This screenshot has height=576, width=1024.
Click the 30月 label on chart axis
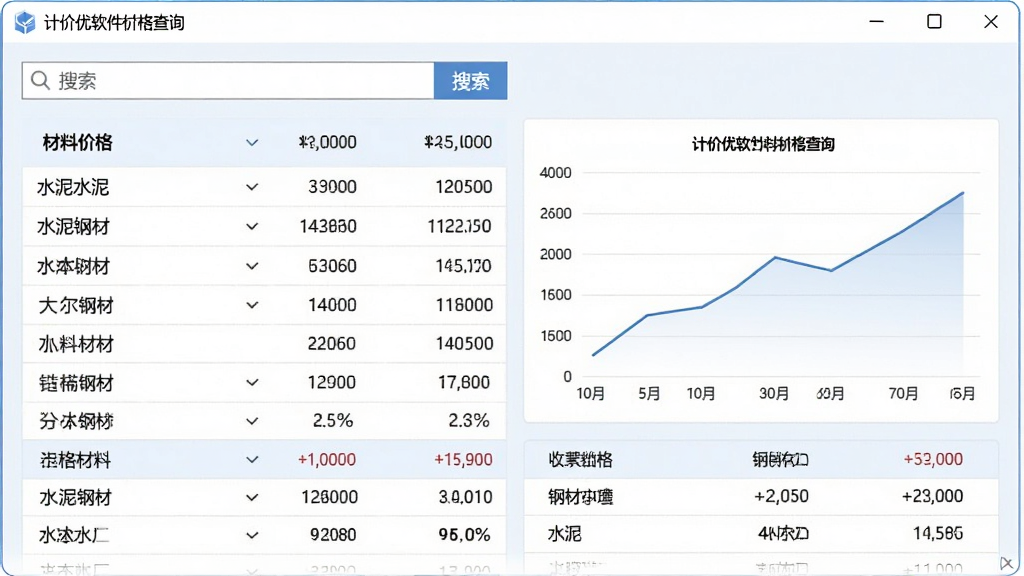coord(774,394)
